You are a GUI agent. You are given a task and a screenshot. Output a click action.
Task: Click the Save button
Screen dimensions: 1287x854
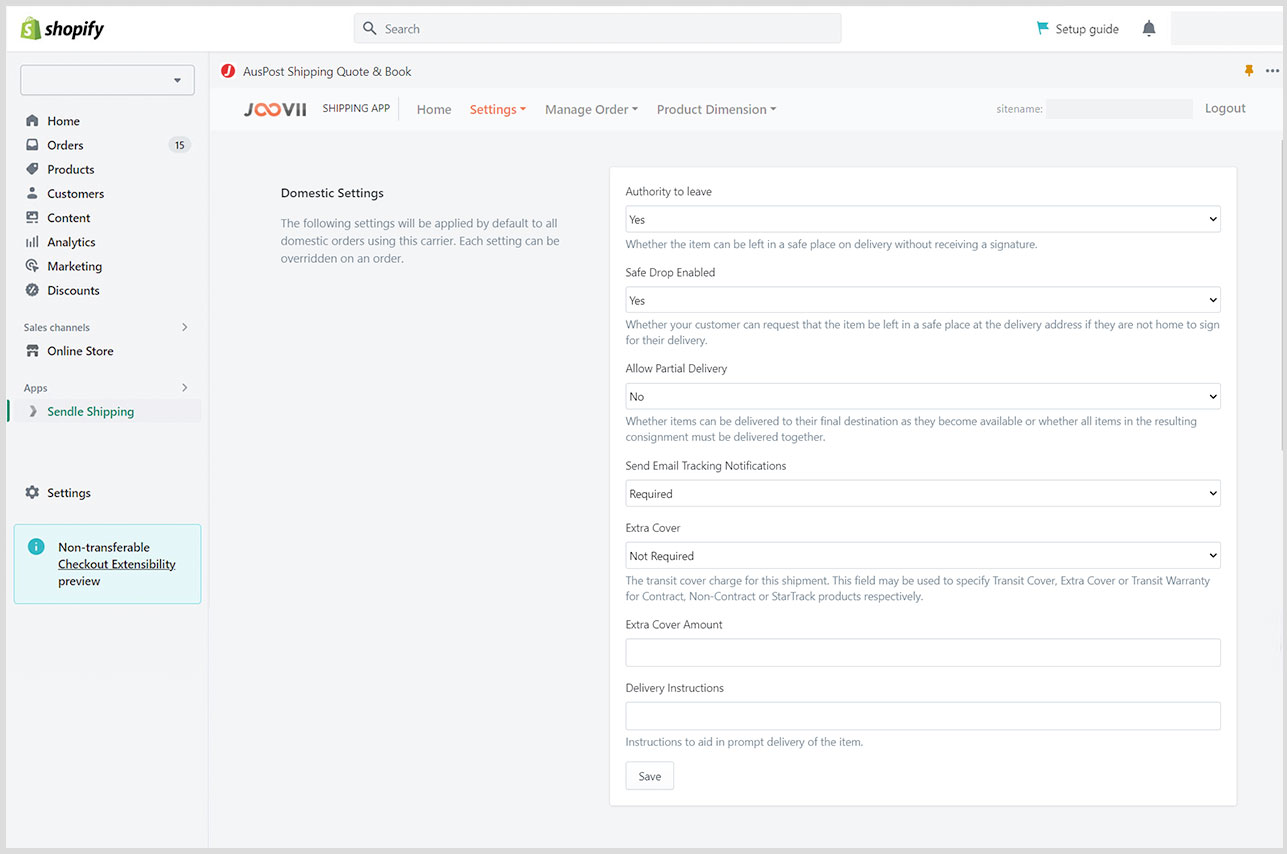[649, 776]
